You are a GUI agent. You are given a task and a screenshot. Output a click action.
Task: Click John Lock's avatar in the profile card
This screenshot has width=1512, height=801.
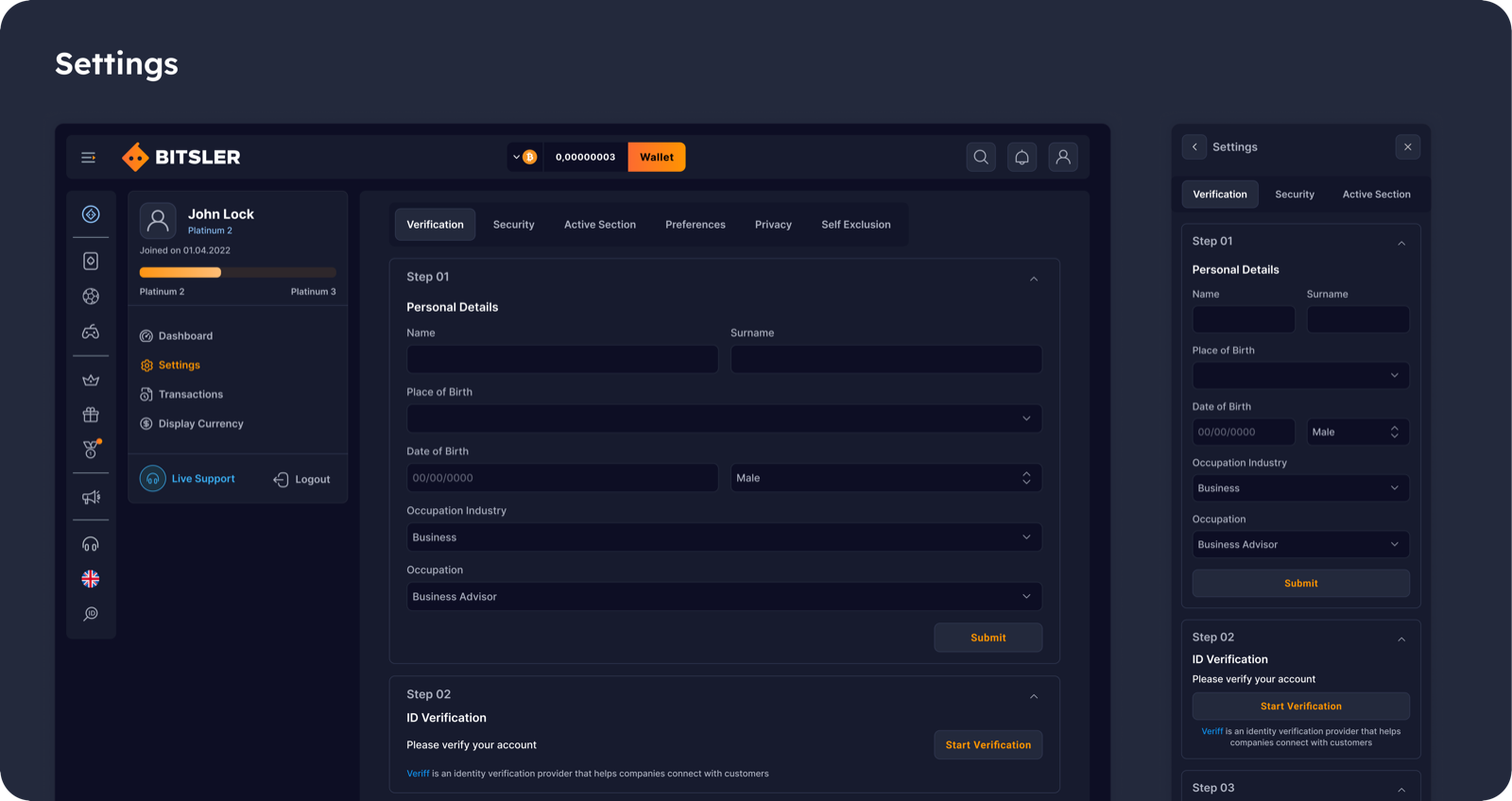[x=158, y=221]
